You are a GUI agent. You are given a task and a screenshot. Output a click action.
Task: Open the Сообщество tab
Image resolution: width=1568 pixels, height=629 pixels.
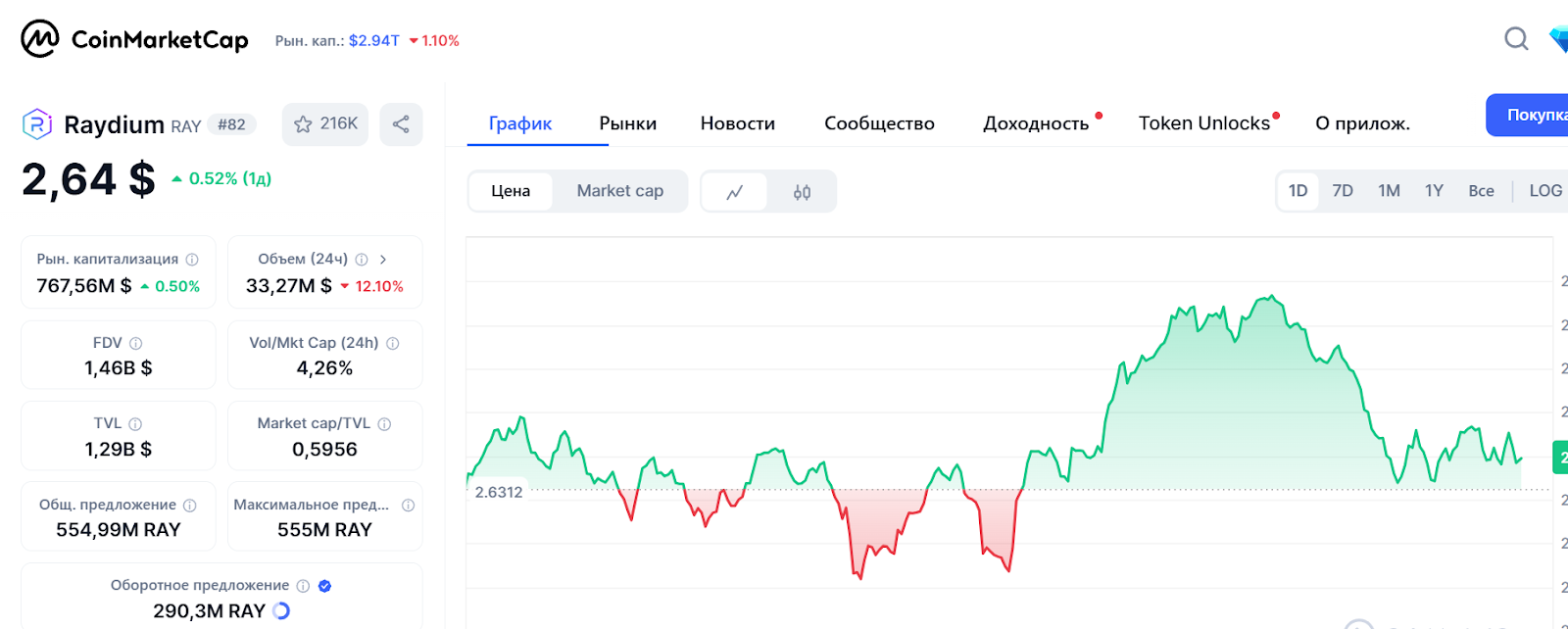[879, 123]
